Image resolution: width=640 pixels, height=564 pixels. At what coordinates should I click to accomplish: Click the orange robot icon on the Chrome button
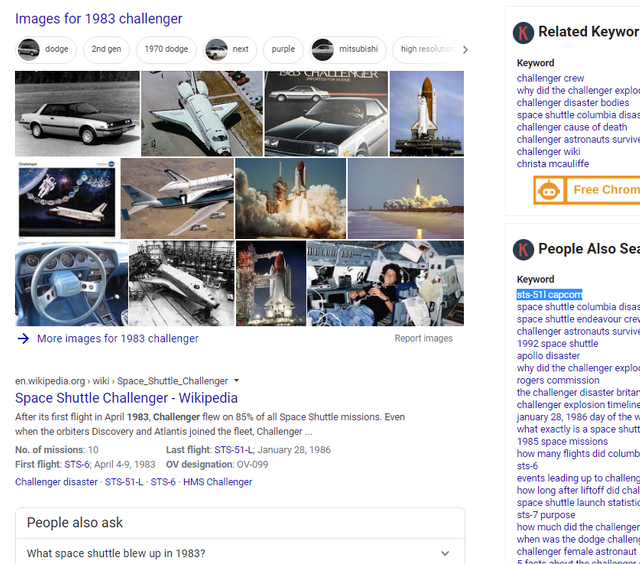point(549,190)
